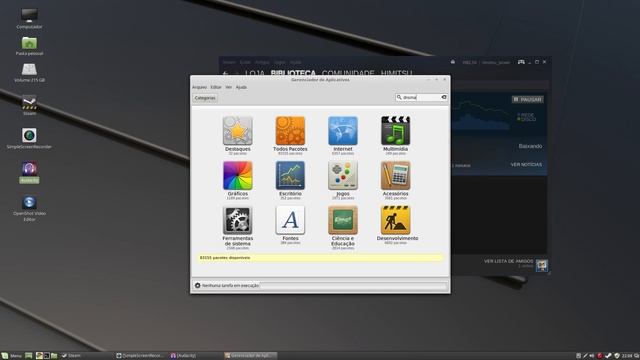
Task: Select the Audacity desktop icon
Action: (x=29, y=172)
